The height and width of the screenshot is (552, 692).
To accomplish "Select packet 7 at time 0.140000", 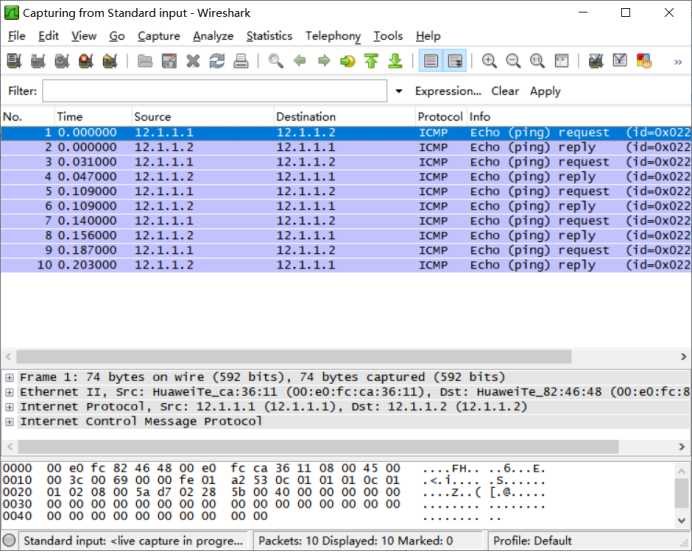I will [346, 221].
